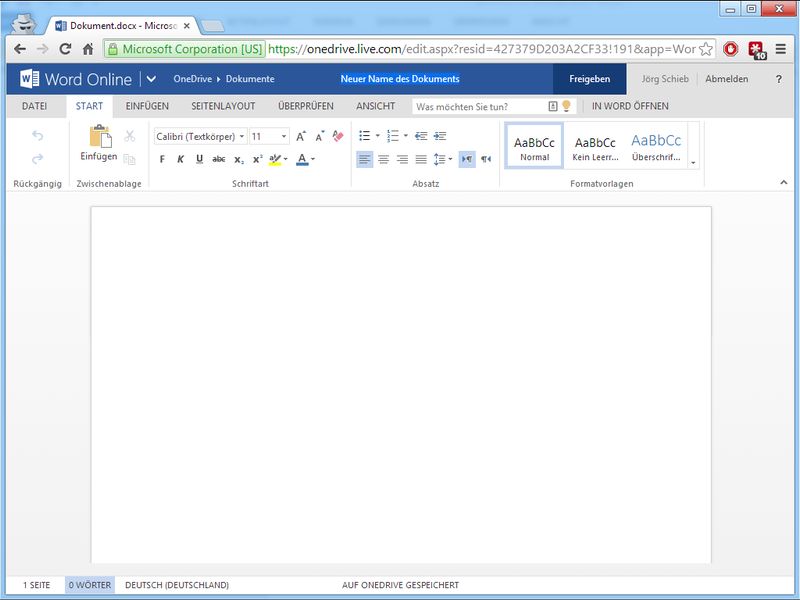Click the Einfügen paste clipboard icon
Screen dimensions: 800x600
[x=99, y=137]
